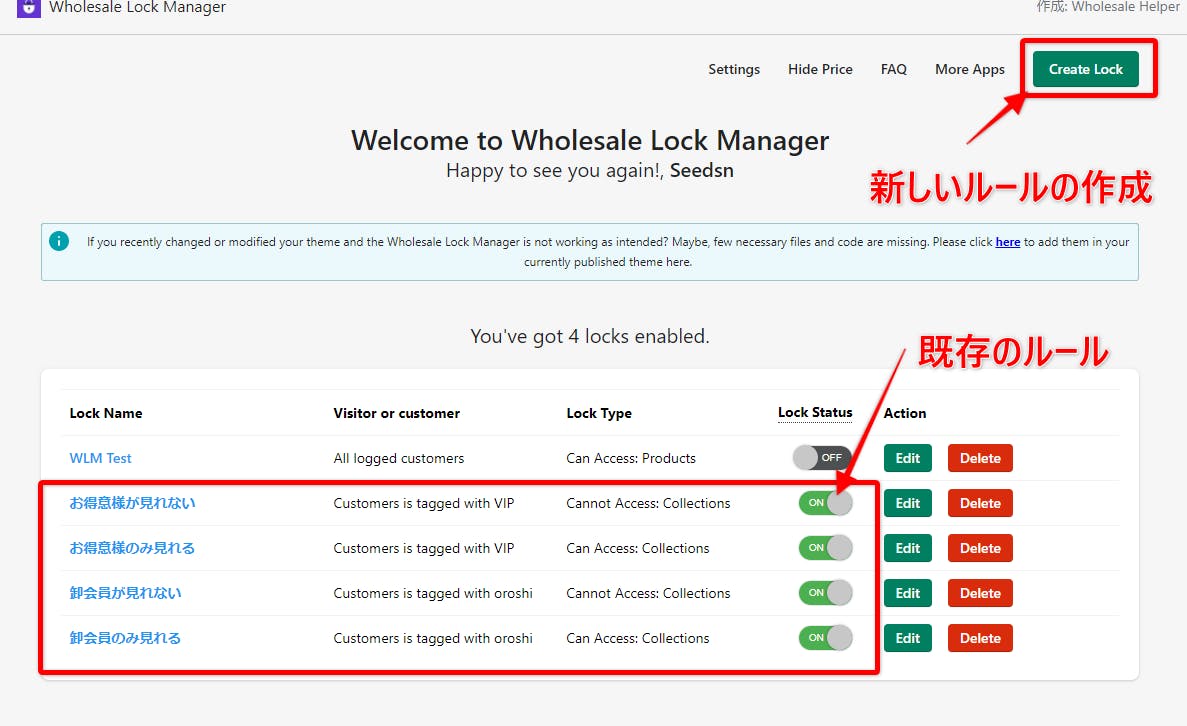Click the Visitor or customer column header
The width and height of the screenshot is (1187, 726).
coord(397,413)
